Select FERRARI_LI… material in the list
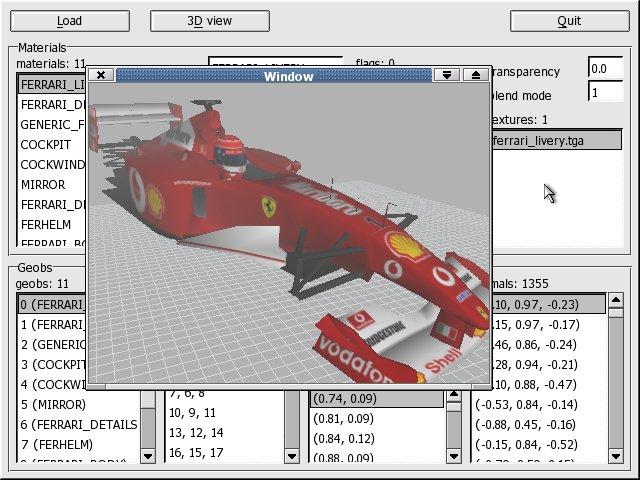Viewport: 640px width, 480px height. [x=52, y=84]
